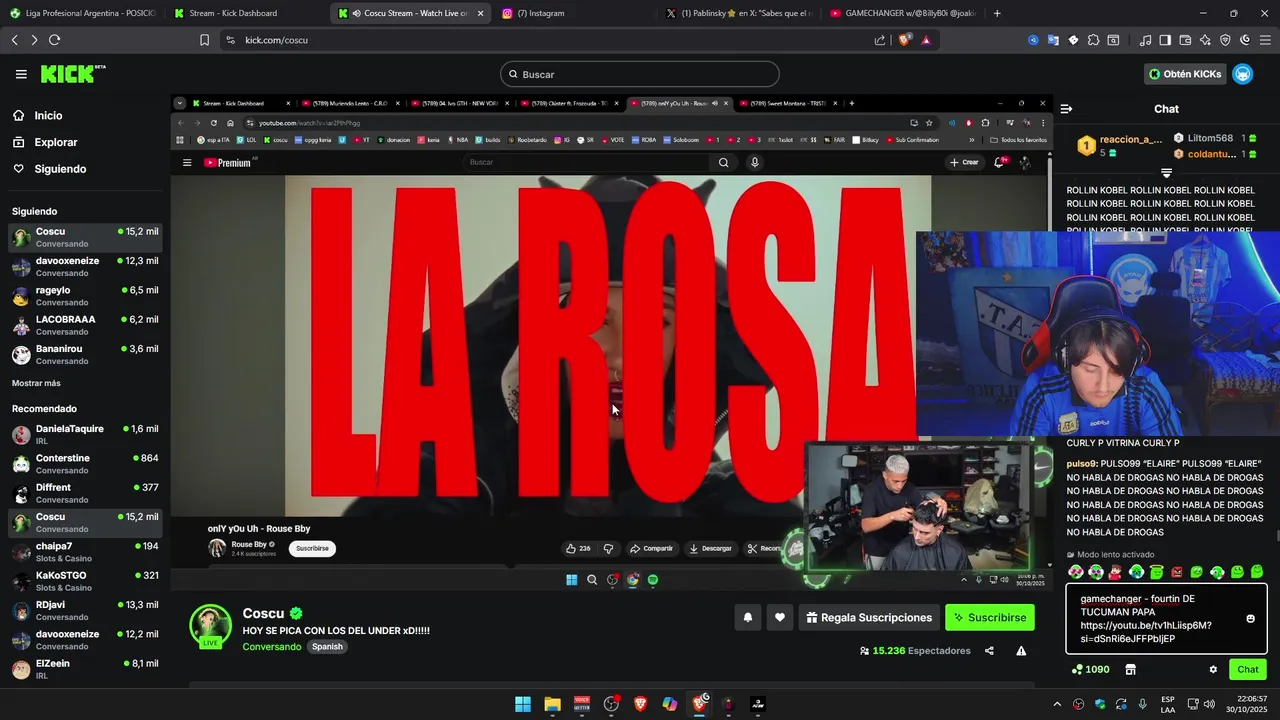Open File Explorer from taskbar

point(552,704)
